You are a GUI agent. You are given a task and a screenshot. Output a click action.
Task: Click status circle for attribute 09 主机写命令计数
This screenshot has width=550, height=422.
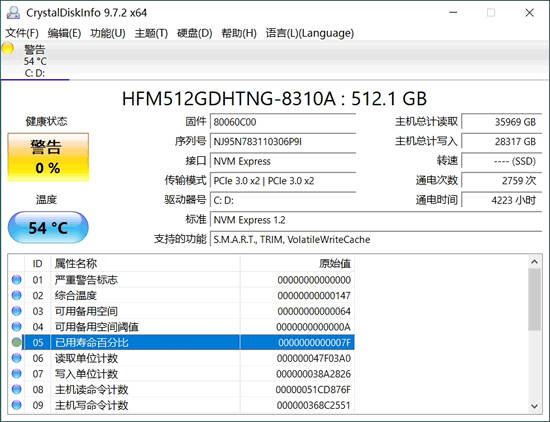click(16, 405)
